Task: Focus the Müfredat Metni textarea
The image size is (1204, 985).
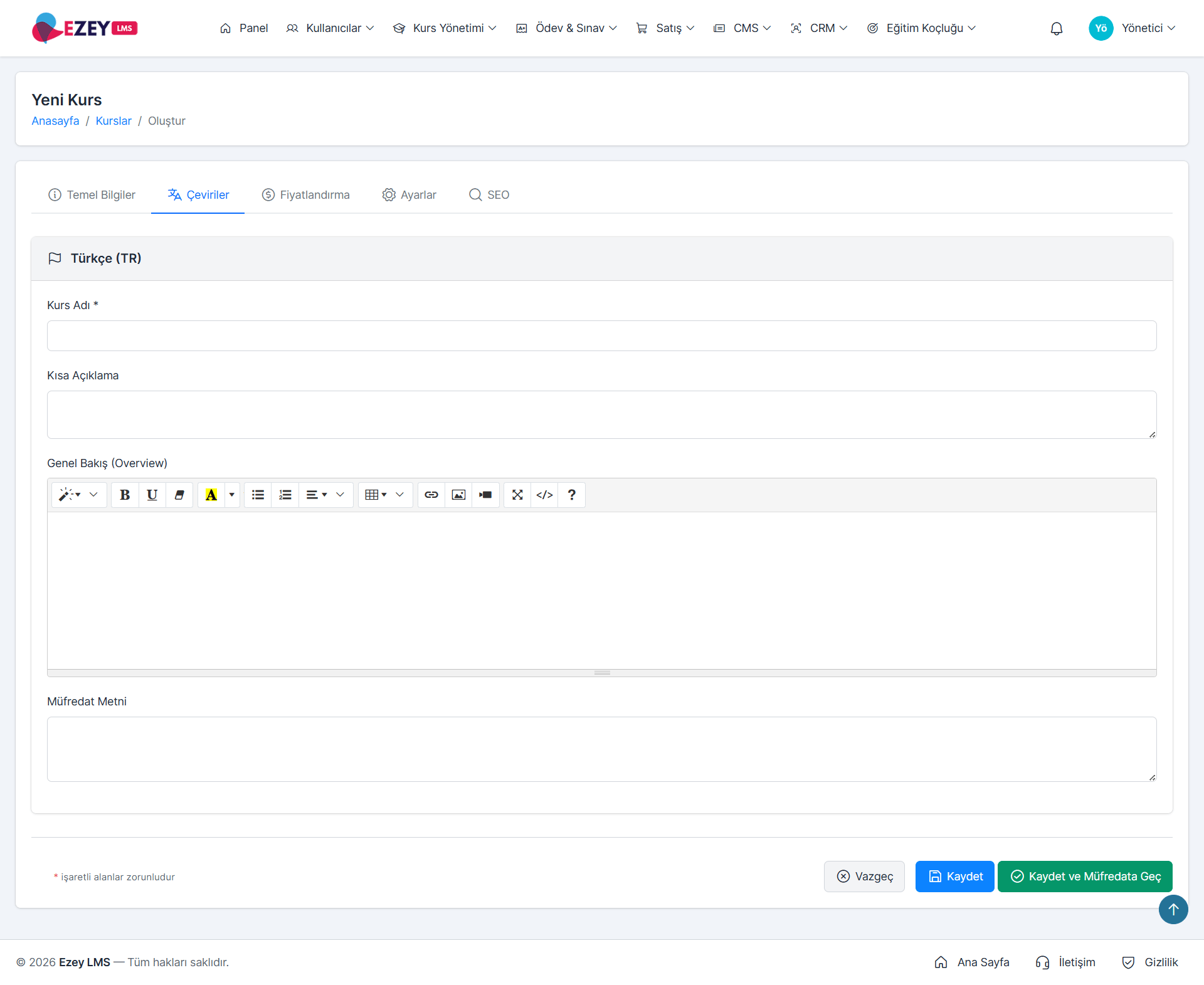Action: pyautogui.click(x=602, y=749)
